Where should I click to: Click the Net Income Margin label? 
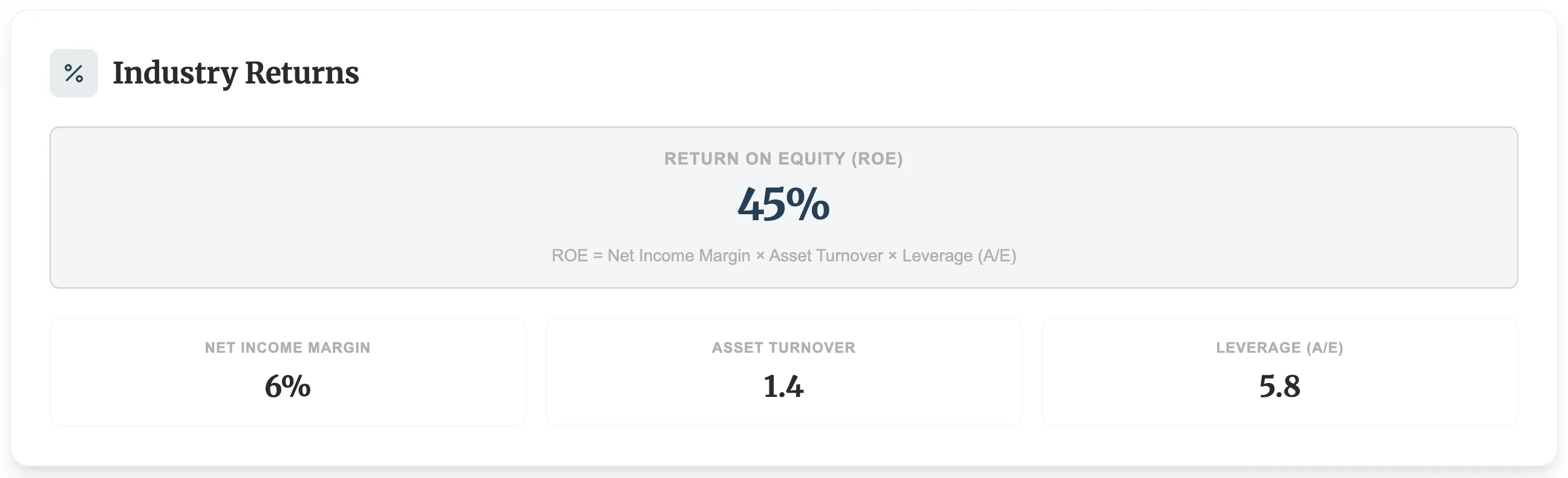click(x=287, y=349)
